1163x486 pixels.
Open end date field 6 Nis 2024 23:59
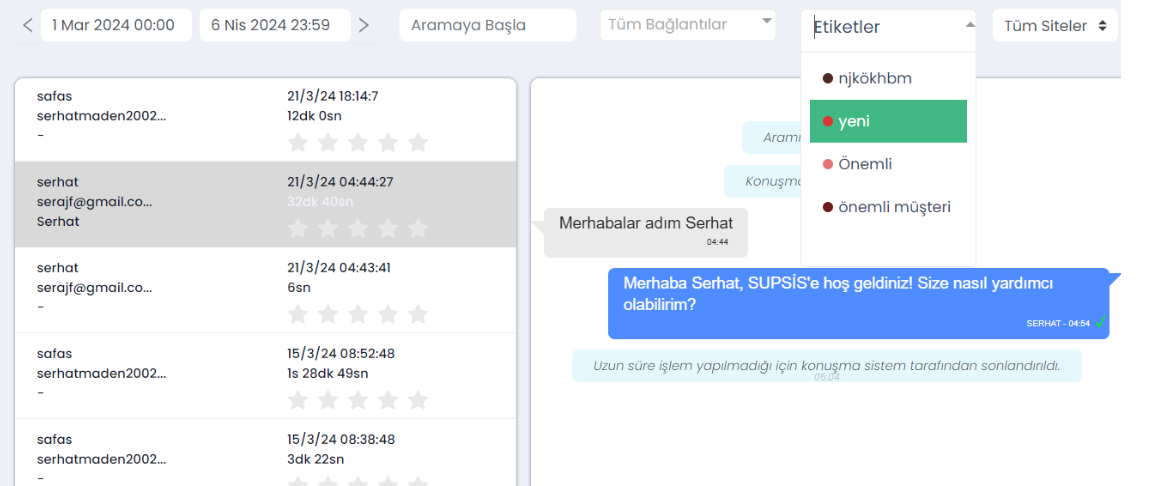(275, 25)
